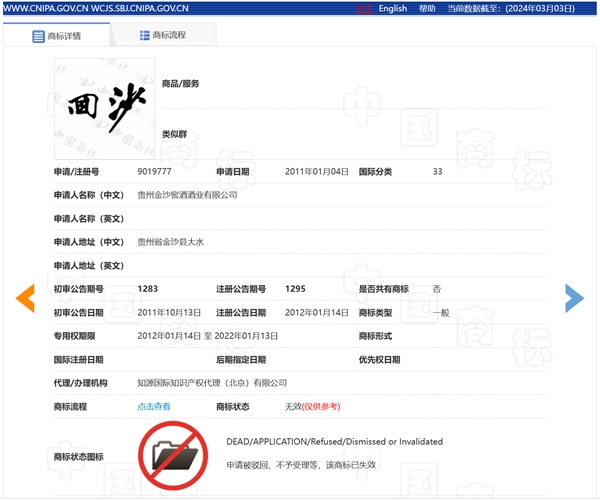Click the DEAD/APPLICATION status description text
Image resolution: width=600 pixels, height=500 pixels.
(334, 441)
